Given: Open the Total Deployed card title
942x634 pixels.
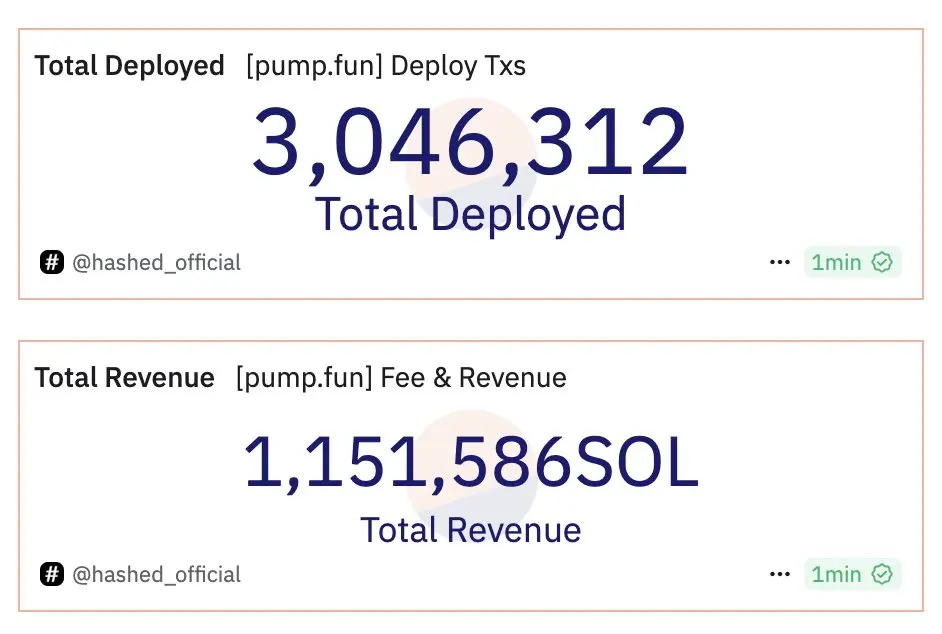Looking at the screenshot, I should 129,66.
